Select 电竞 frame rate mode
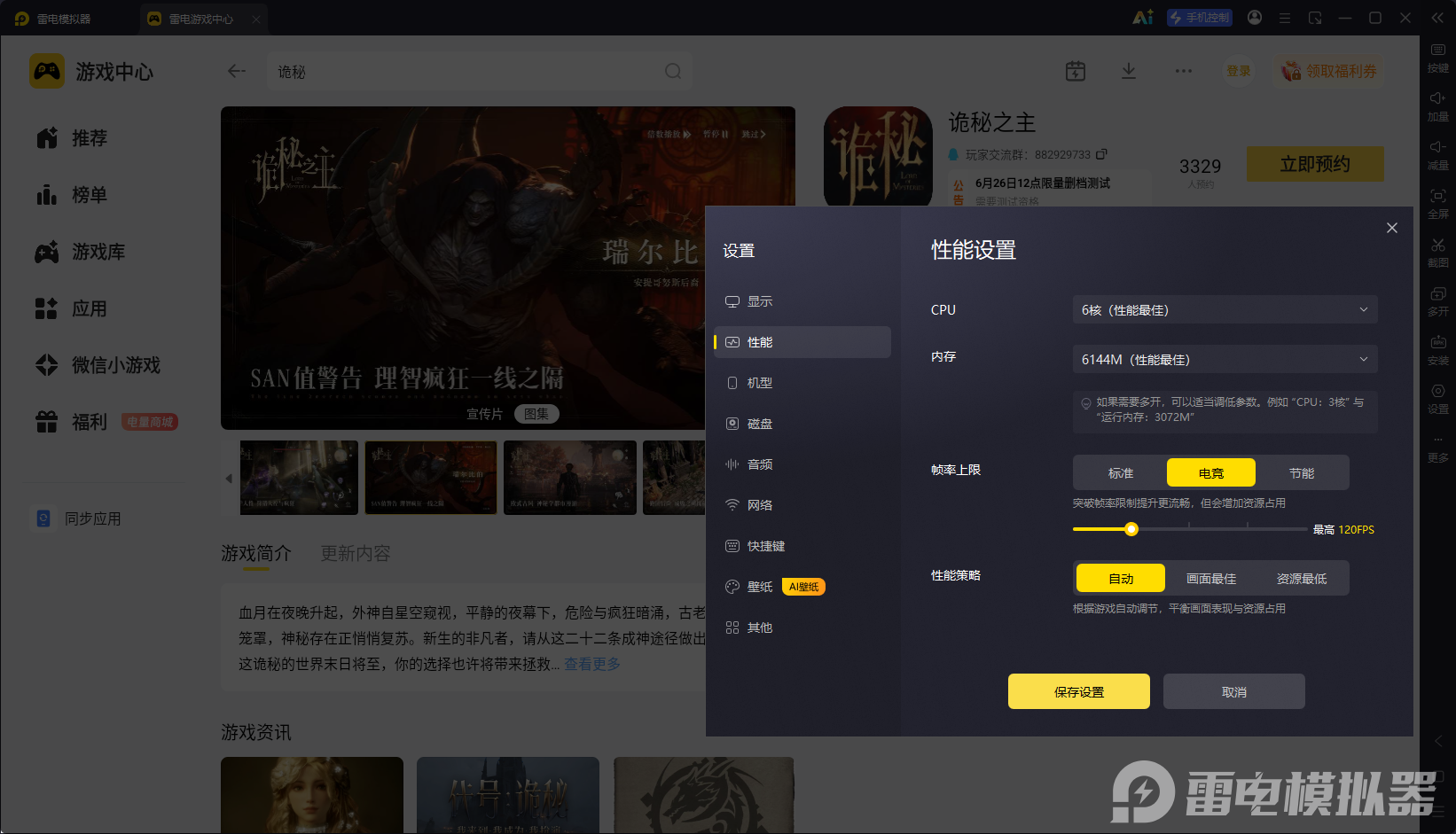Screen dimensions: 1456x834 (1211, 473)
